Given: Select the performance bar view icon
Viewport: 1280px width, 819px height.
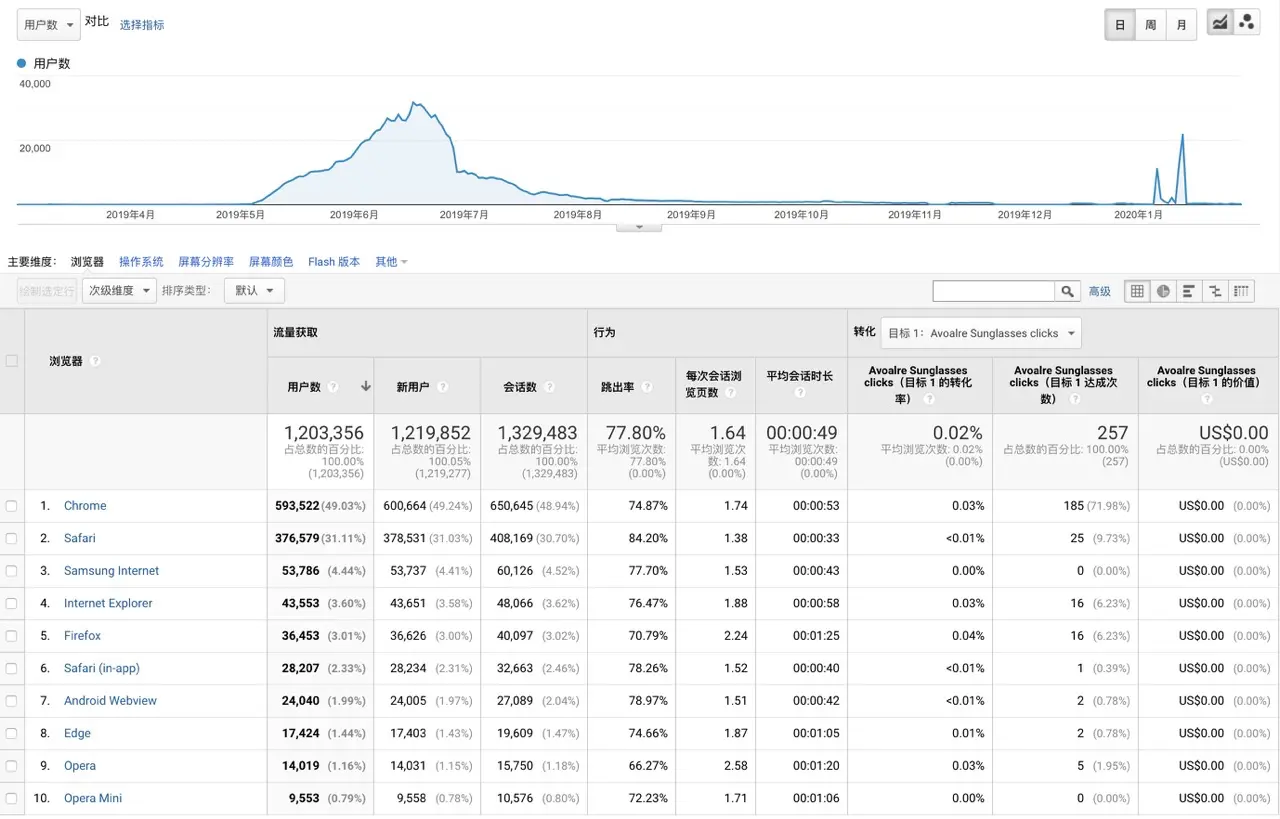Looking at the screenshot, I should pyautogui.click(x=1189, y=291).
